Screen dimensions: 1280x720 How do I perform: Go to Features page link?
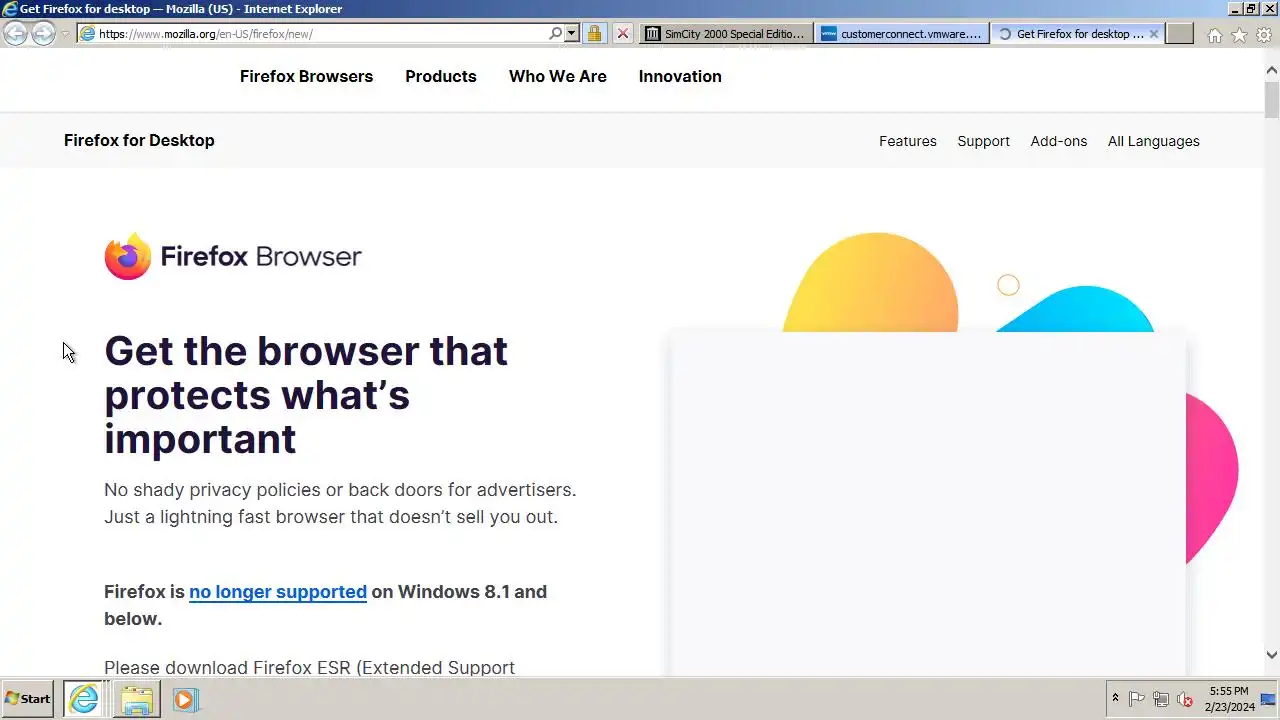tap(908, 141)
